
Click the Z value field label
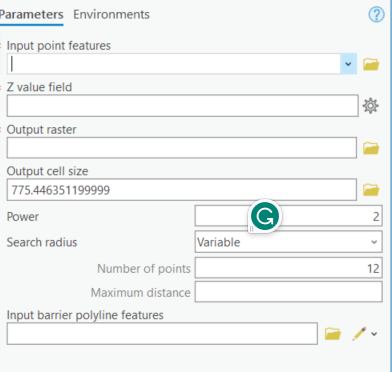(39, 87)
